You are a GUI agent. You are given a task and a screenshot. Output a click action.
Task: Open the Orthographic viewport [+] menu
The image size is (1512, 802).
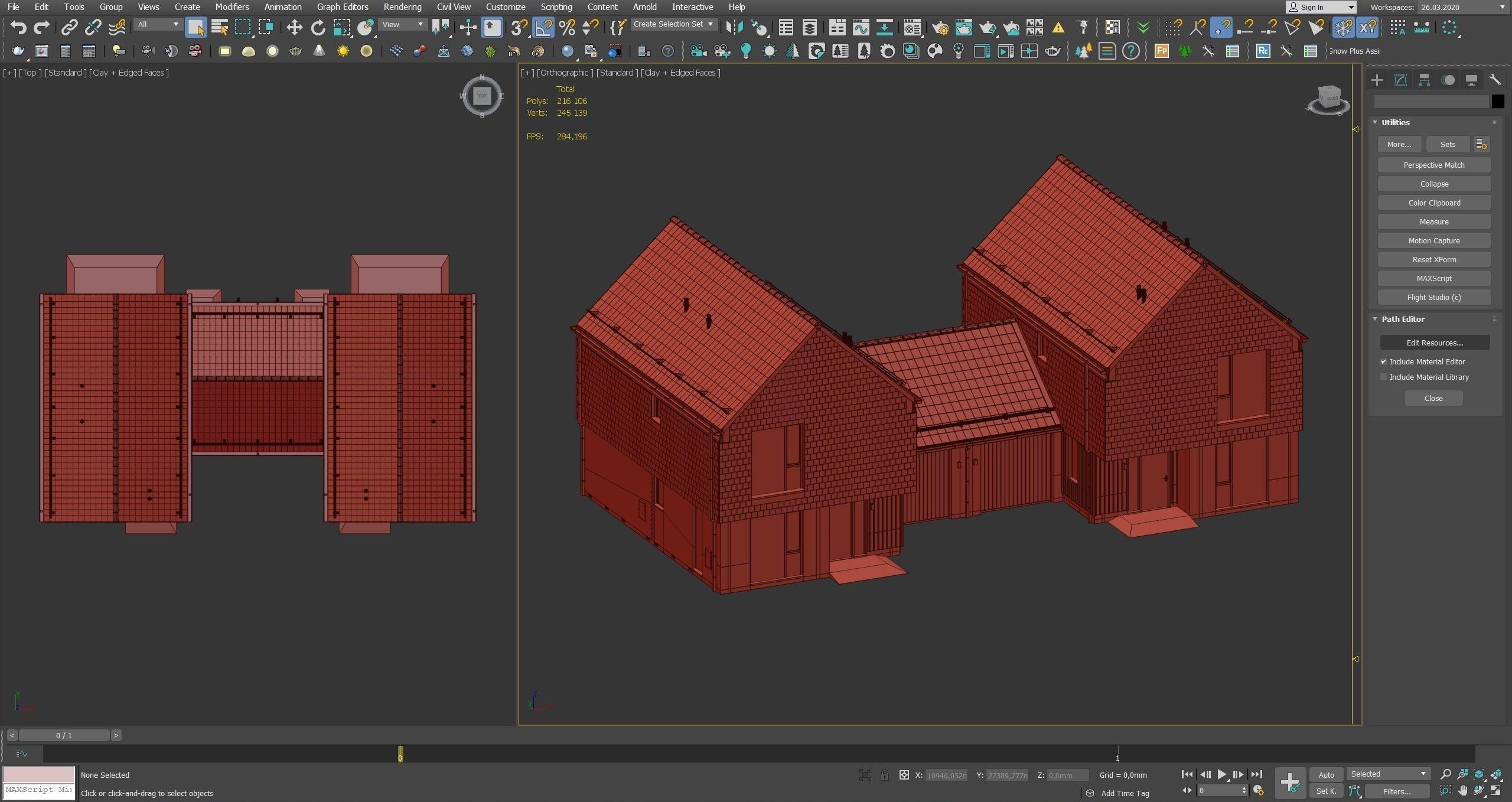pyautogui.click(x=527, y=73)
